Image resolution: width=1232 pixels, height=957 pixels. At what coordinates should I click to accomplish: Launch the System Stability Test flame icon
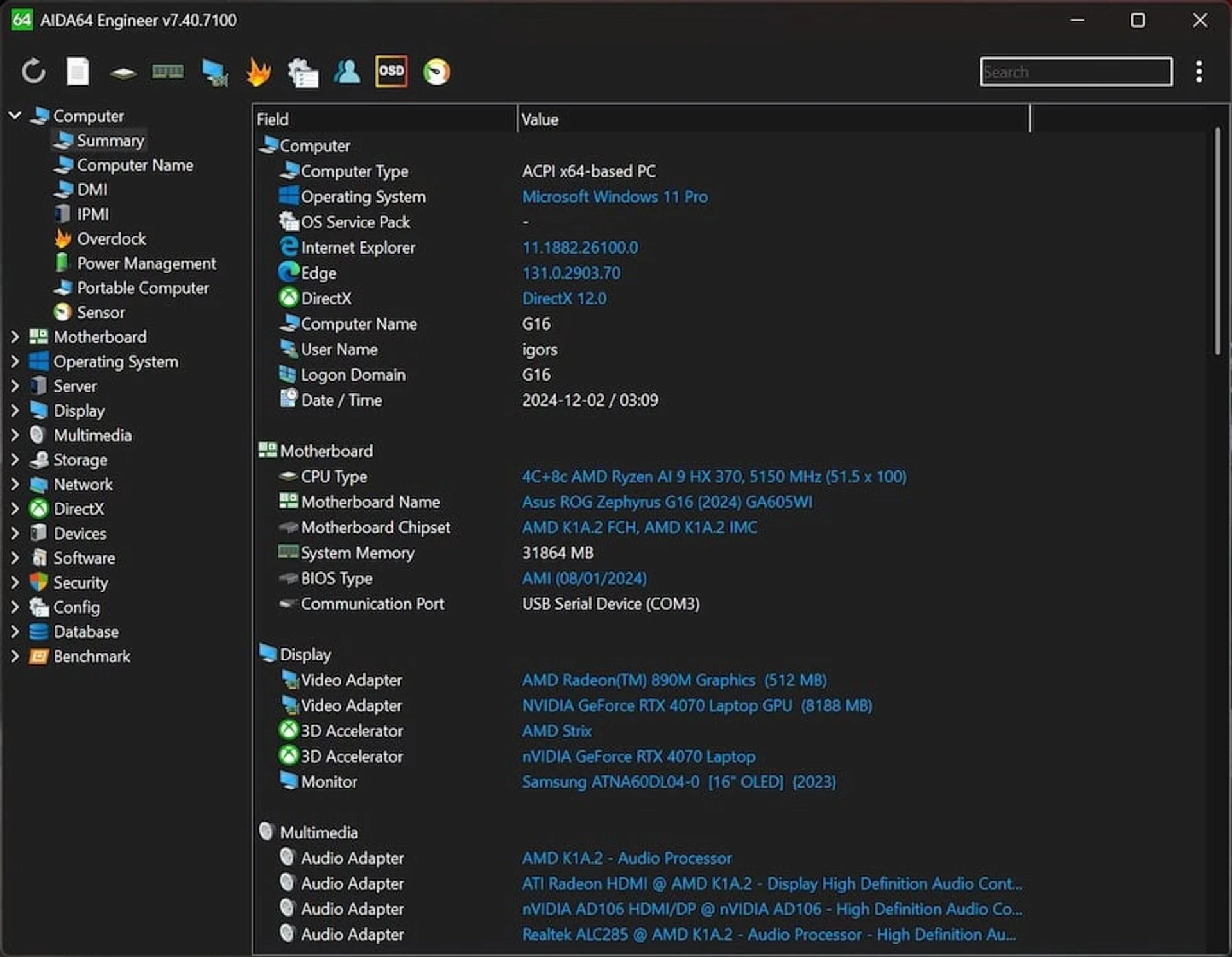coord(259,72)
